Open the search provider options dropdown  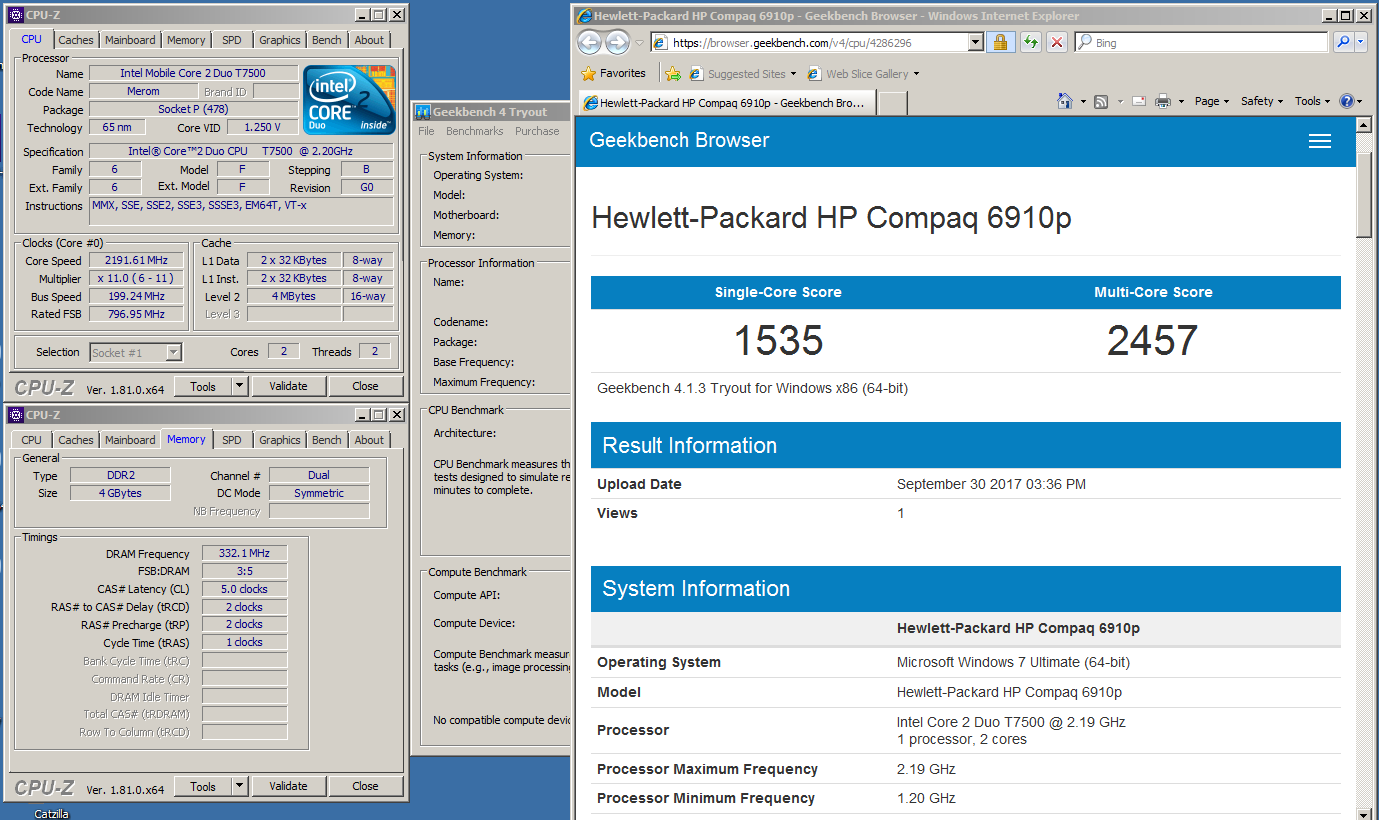tap(1362, 43)
